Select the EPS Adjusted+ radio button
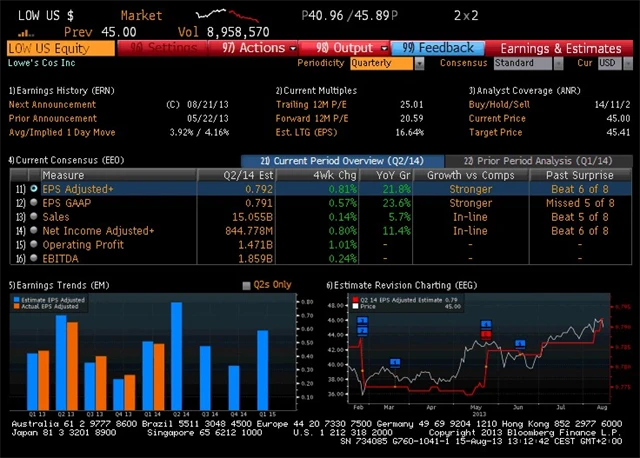Image resolution: width=640 pixels, height=458 pixels. (34, 189)
